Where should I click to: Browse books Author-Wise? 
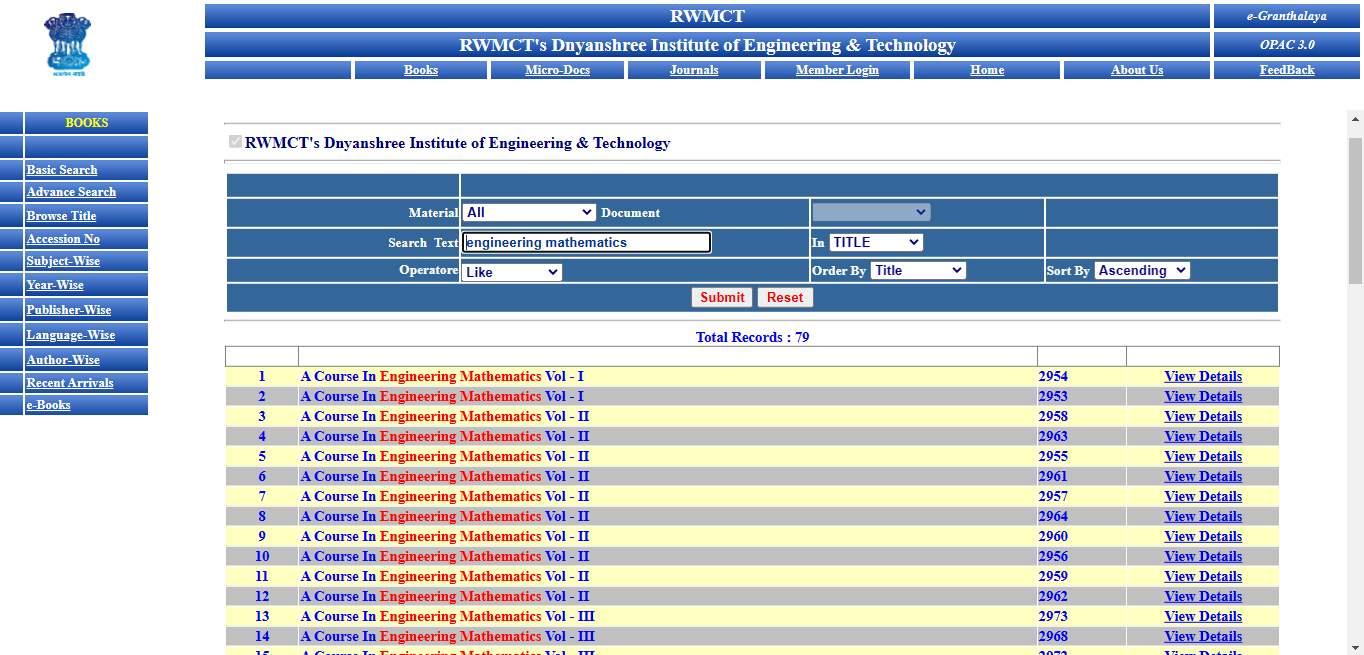point(63,360)
